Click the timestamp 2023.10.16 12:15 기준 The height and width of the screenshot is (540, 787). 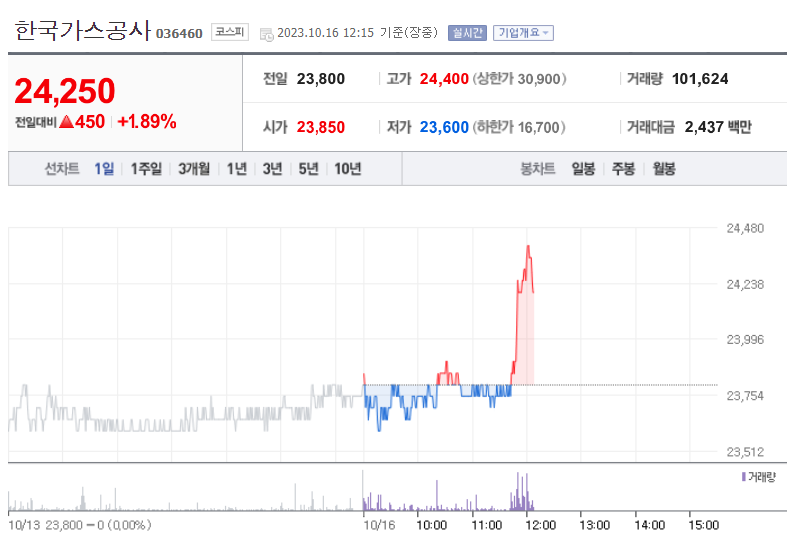(x=357, y=33)
